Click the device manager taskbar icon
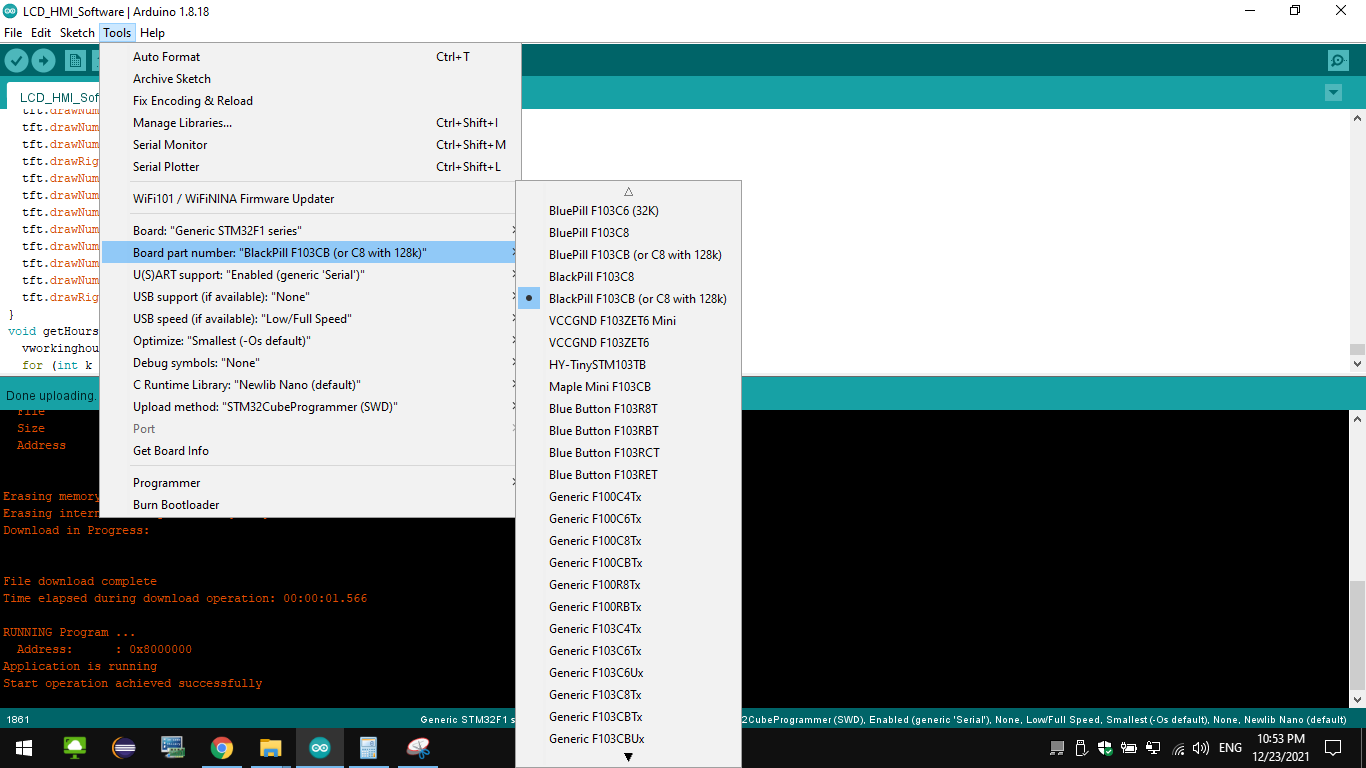1366x768 pixels. coord(173,748)
